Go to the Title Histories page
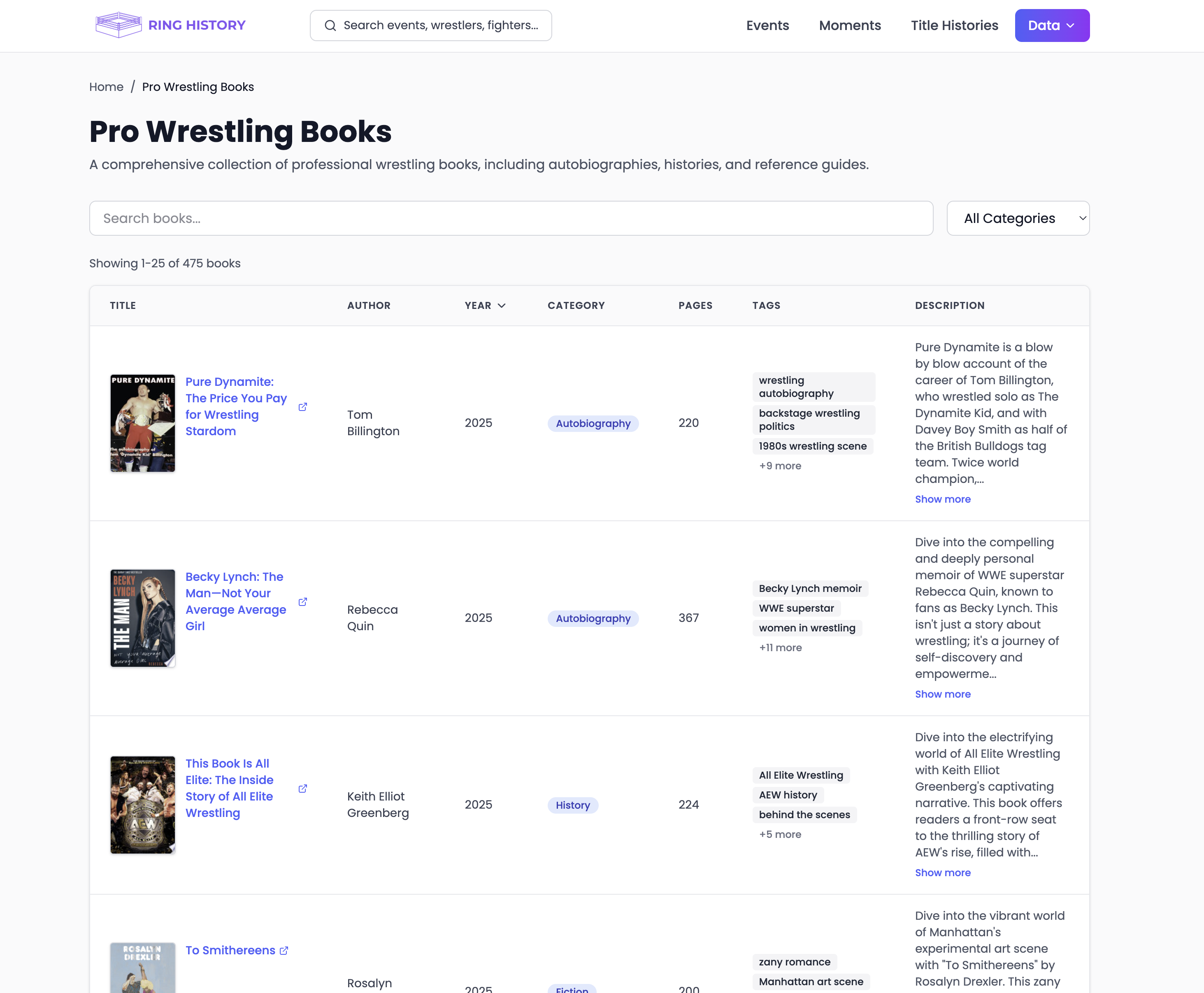1204x993 pixels. 954,25
